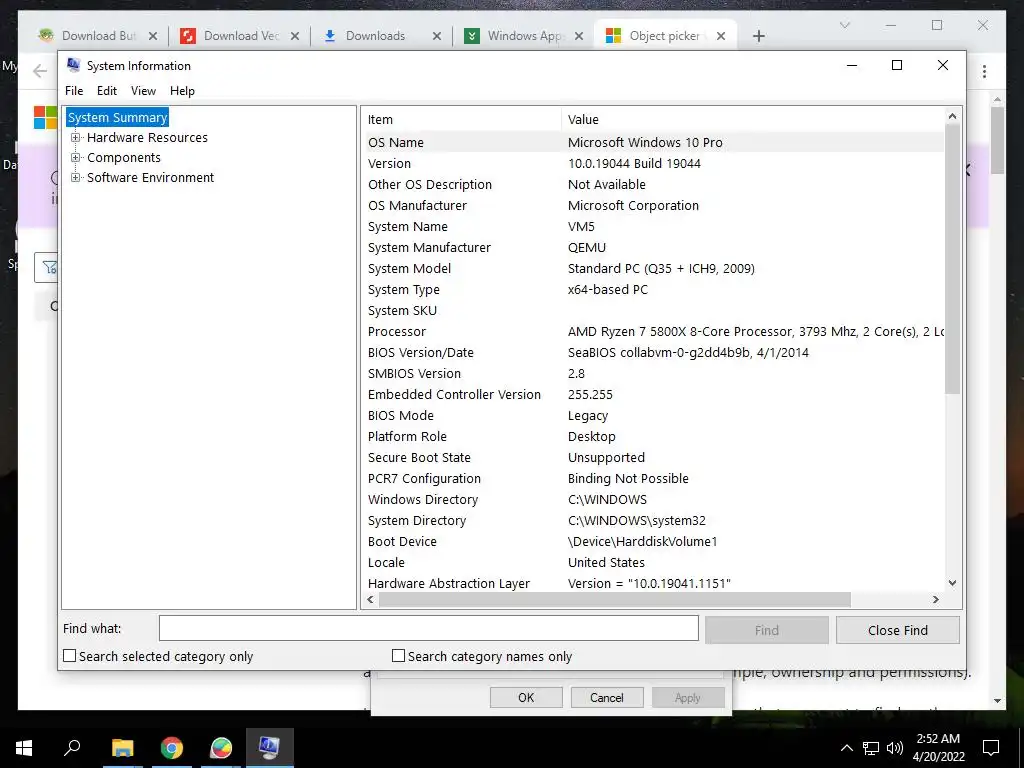This screenshot has width=1024, height=768.
Task: Click Chrome page scrollbar thumb
Action: [997, 140]
